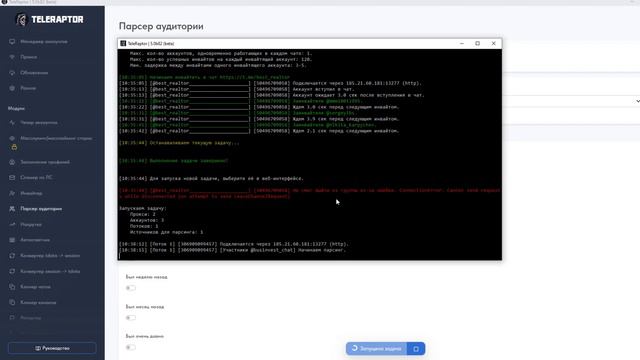Open Менеджер аккаунтов via its monitor icon

(x=12, y=42)
